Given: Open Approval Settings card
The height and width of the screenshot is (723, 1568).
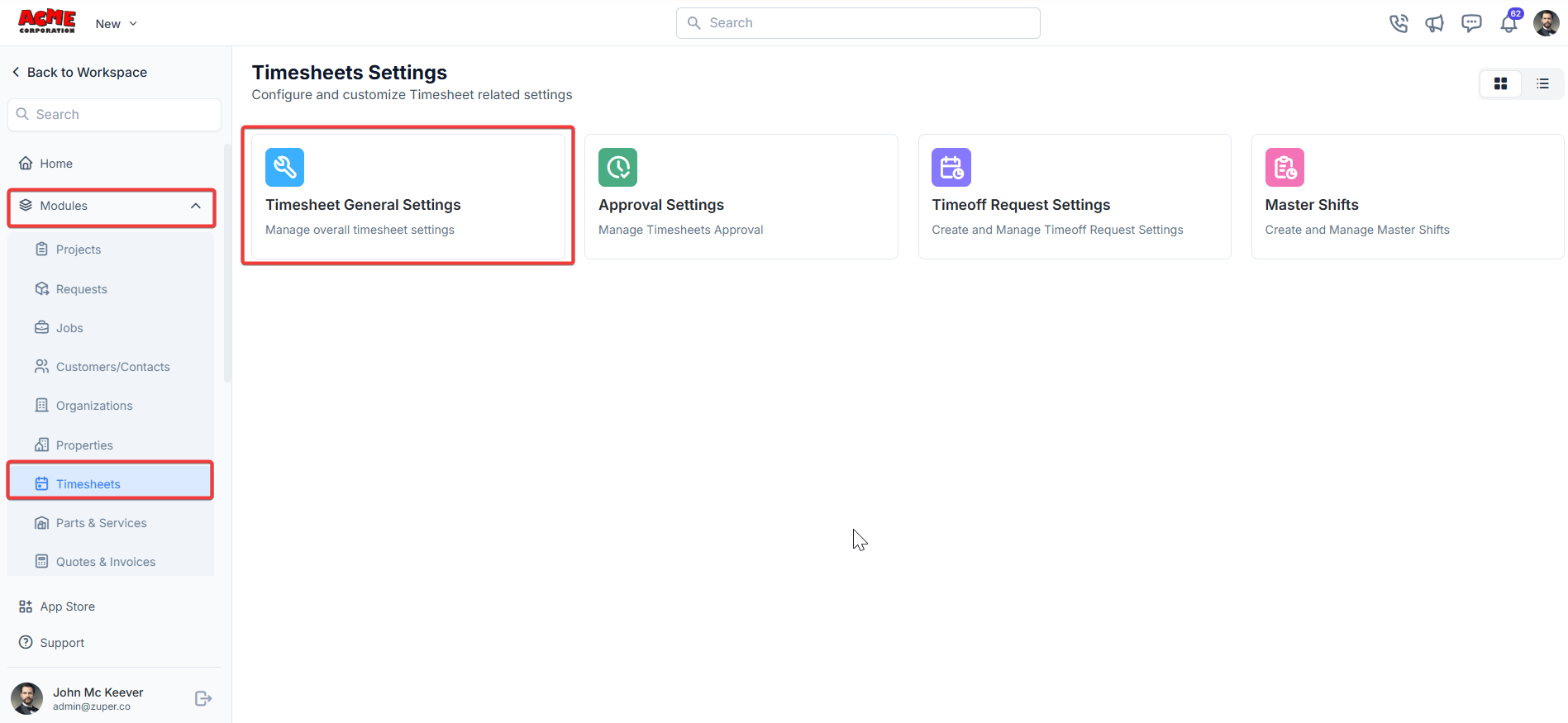Looking at the screenshot, I should pos(741,197).
